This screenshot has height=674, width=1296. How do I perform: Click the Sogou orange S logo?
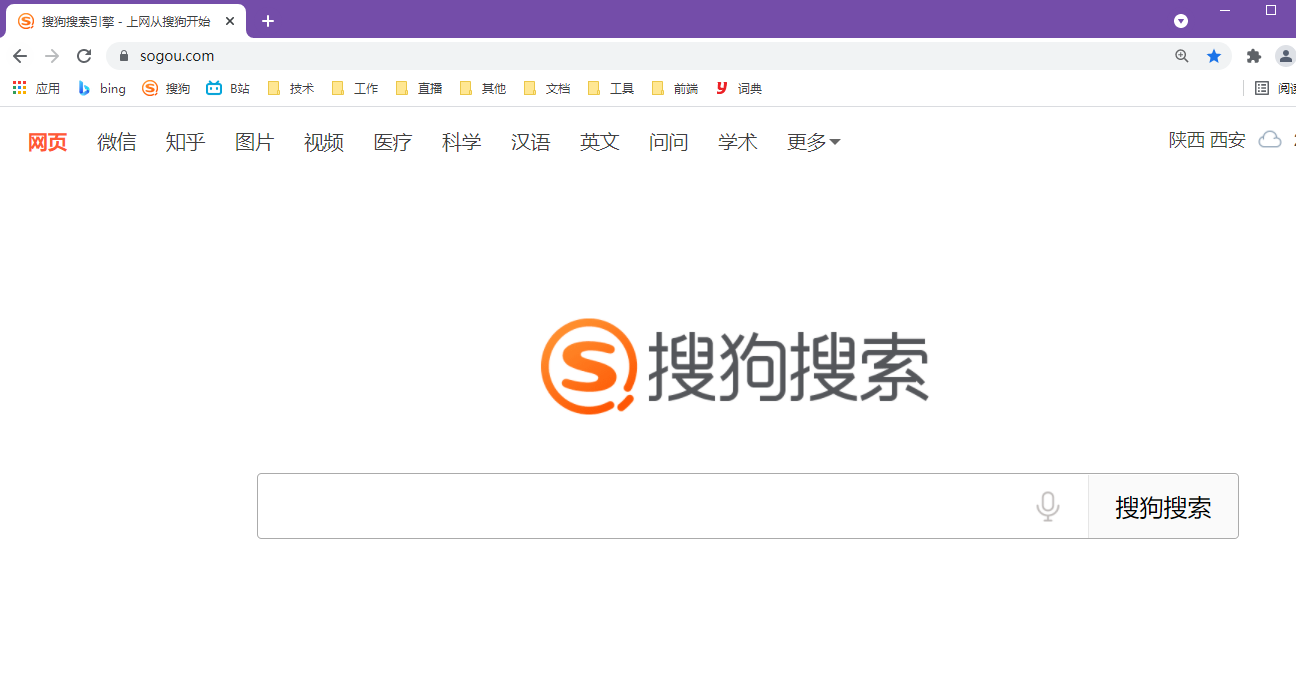[x=589, y=366]
